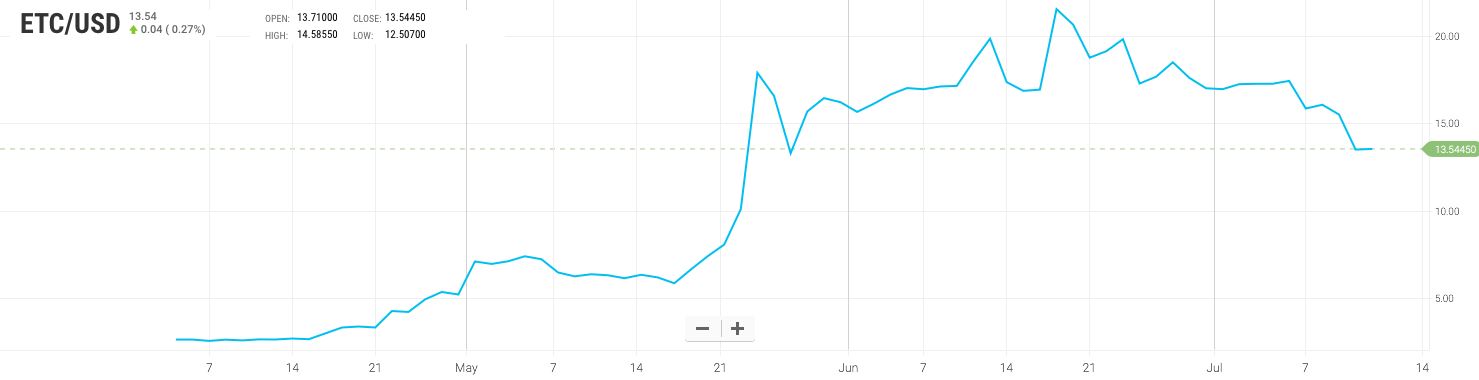
Task: Select the CLOSE value 13.54450 in header
Action: pos(405,18)
